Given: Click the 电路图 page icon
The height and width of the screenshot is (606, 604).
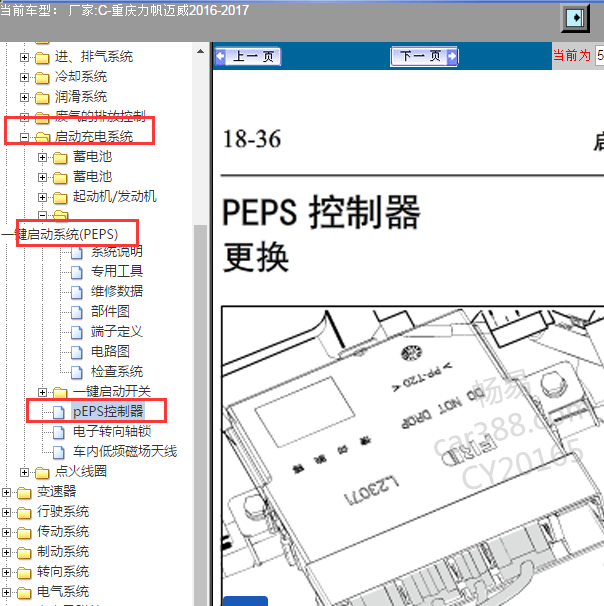Looking at the screenshot, I should (x=77, y=353).
